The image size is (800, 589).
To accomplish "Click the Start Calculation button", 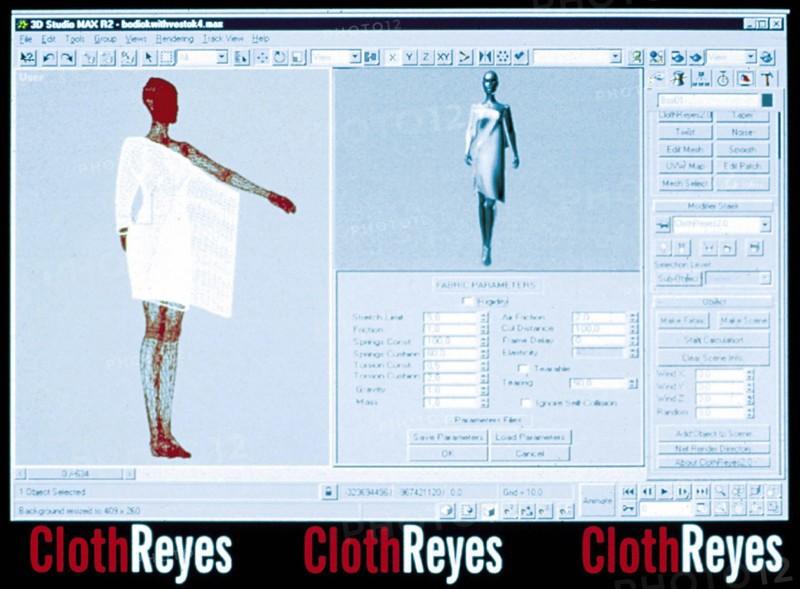I will pos(713,339).
